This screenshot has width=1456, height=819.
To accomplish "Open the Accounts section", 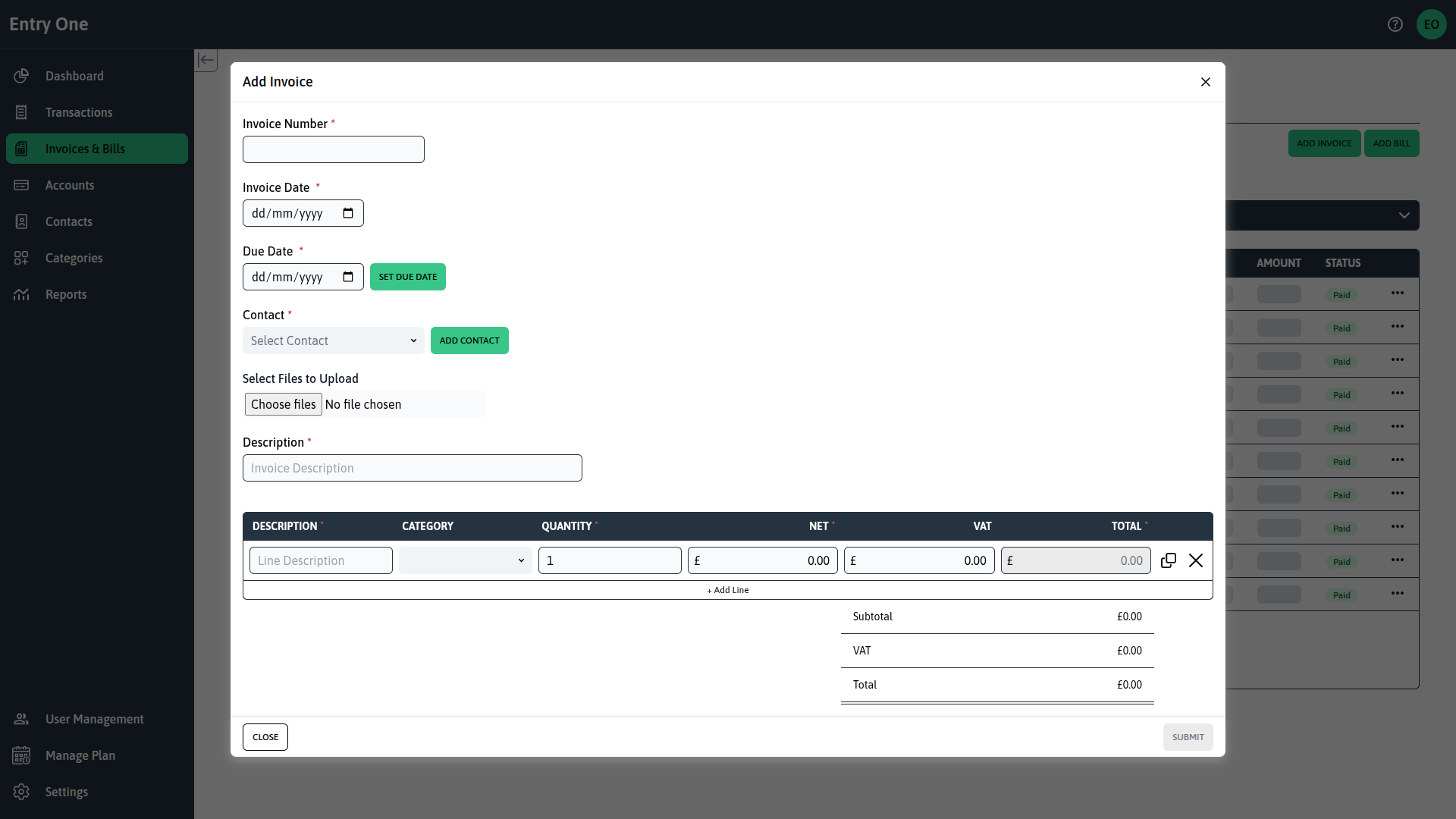I will [70, 185].
